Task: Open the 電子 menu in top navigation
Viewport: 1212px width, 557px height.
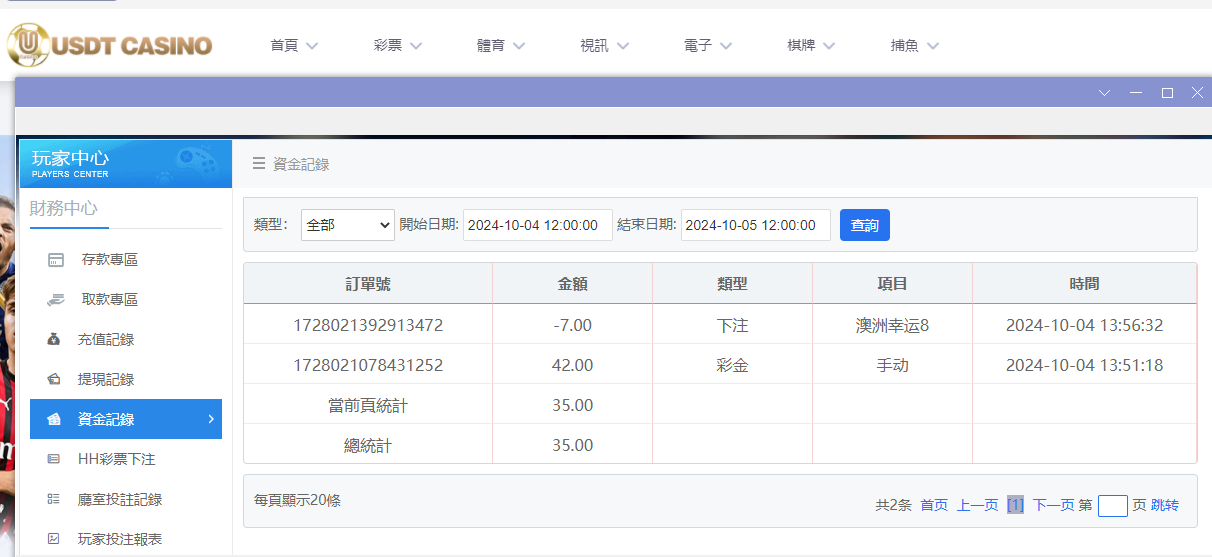Action: pos(707,46)
